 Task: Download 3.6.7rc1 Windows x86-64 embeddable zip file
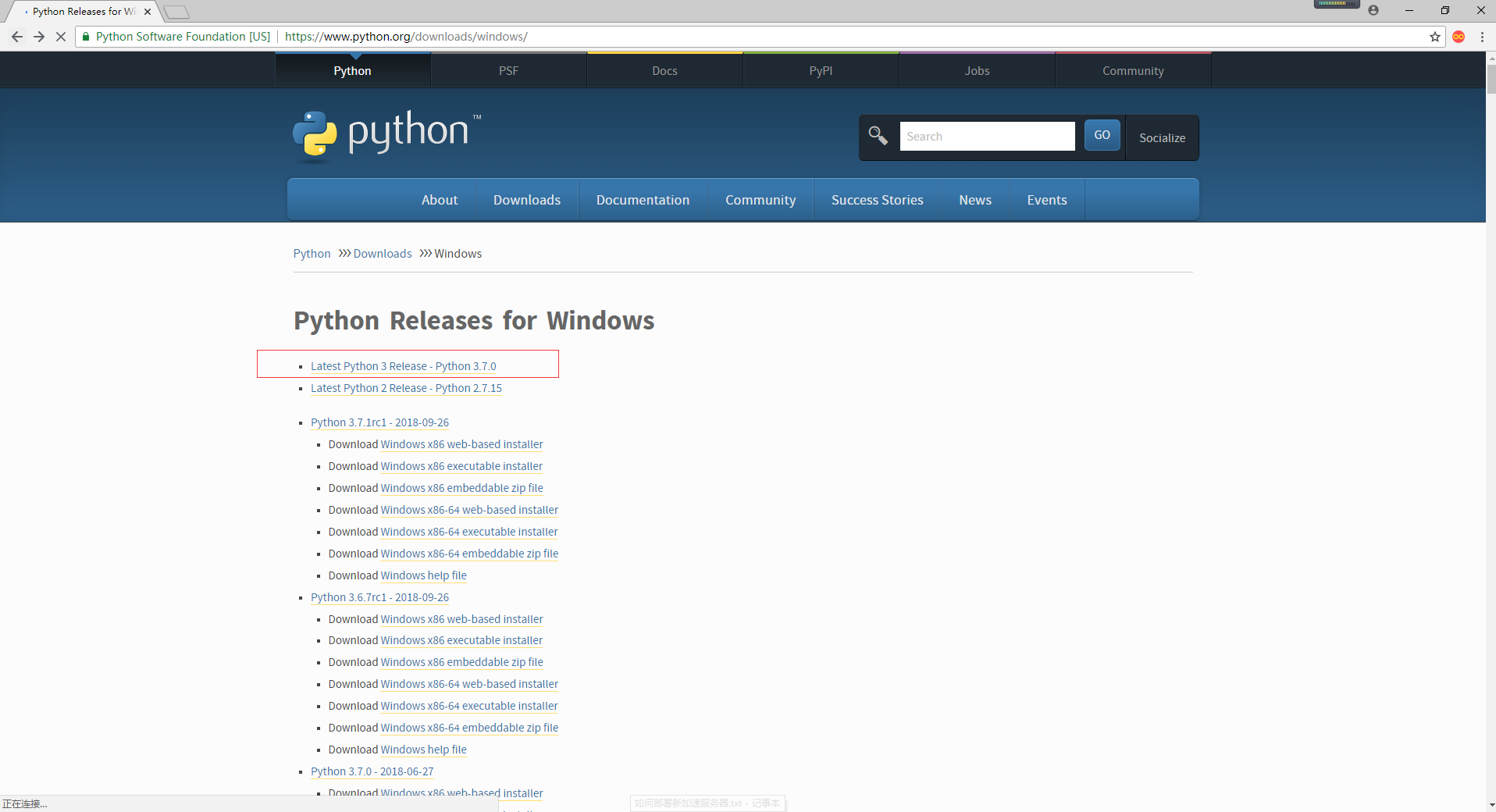pyautogui.click(x=469, y=728)
